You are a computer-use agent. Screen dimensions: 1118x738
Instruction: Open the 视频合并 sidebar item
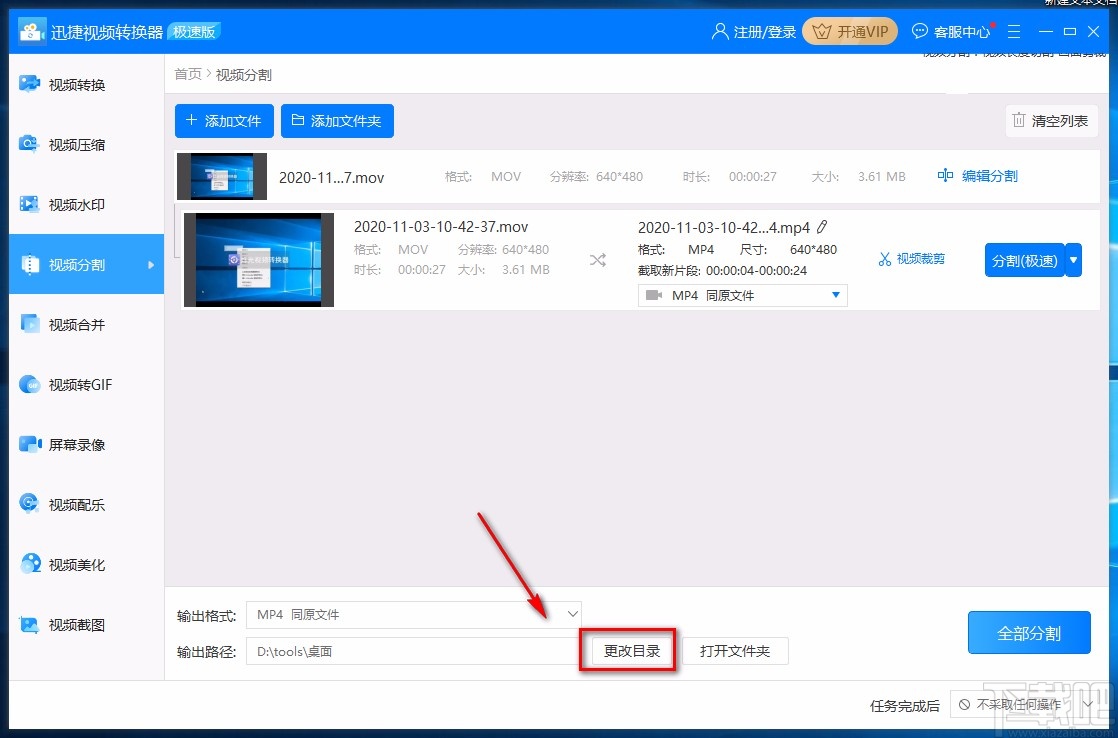point(86,324)
